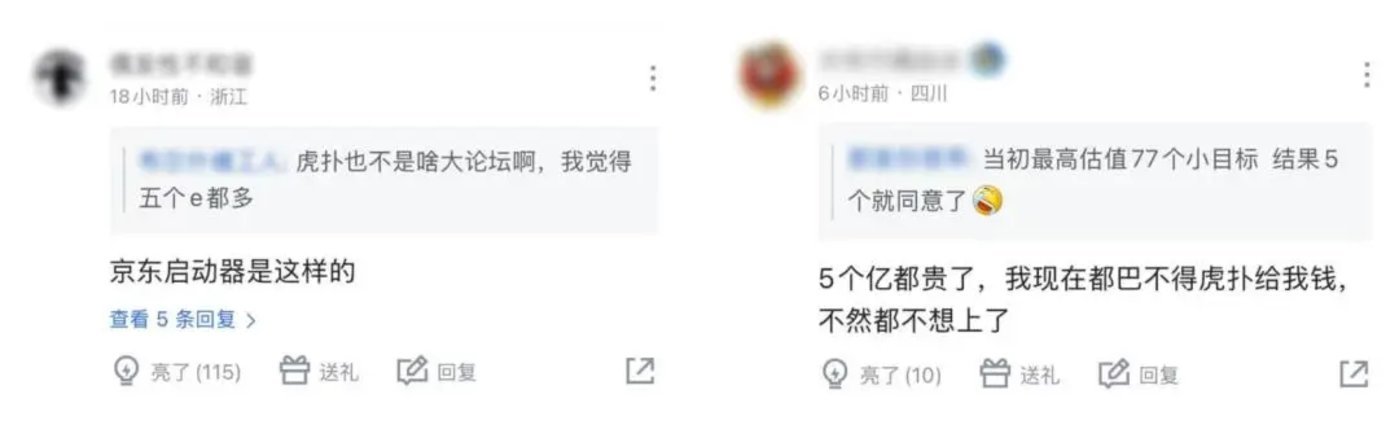Click the lightbulb 亮了 (115) icon
Screen dimensions: 1399x425
tap(126, 372)
